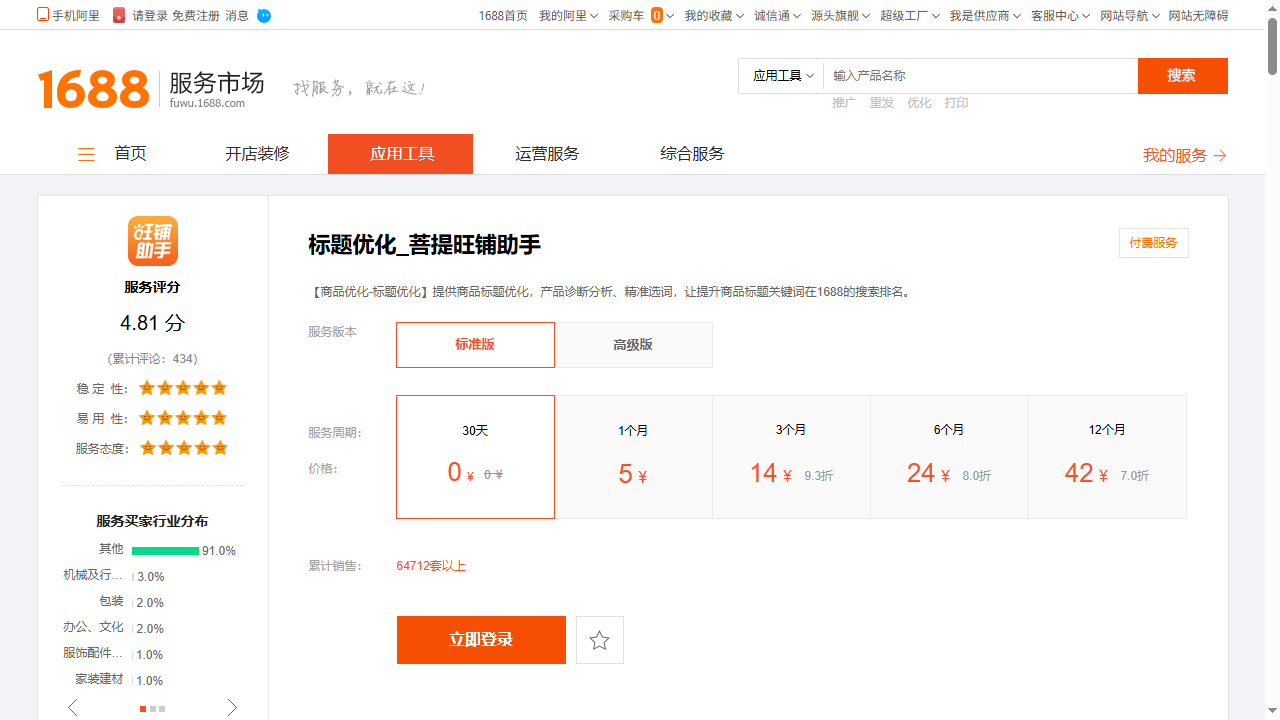Choose the 1个月 5¥ option
This screenshot has width=1280, height=720.
[x=633, y=457]
